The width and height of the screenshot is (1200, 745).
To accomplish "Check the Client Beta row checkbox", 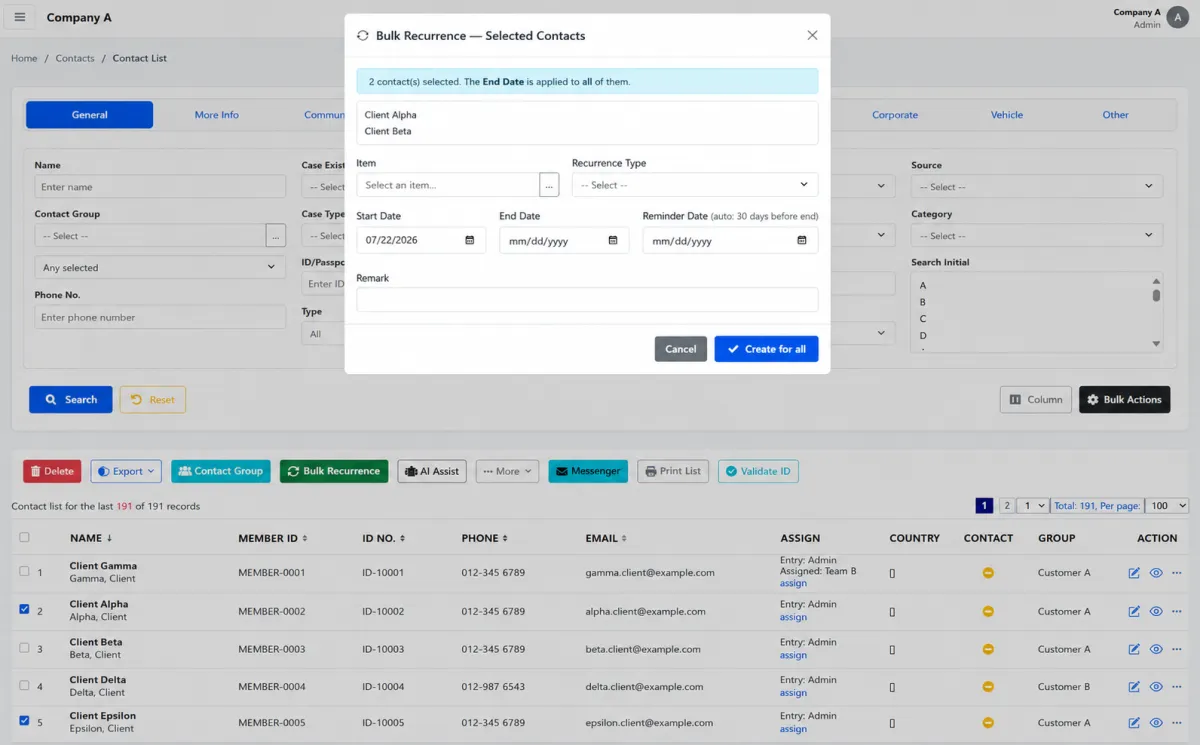I will [24, 647].
